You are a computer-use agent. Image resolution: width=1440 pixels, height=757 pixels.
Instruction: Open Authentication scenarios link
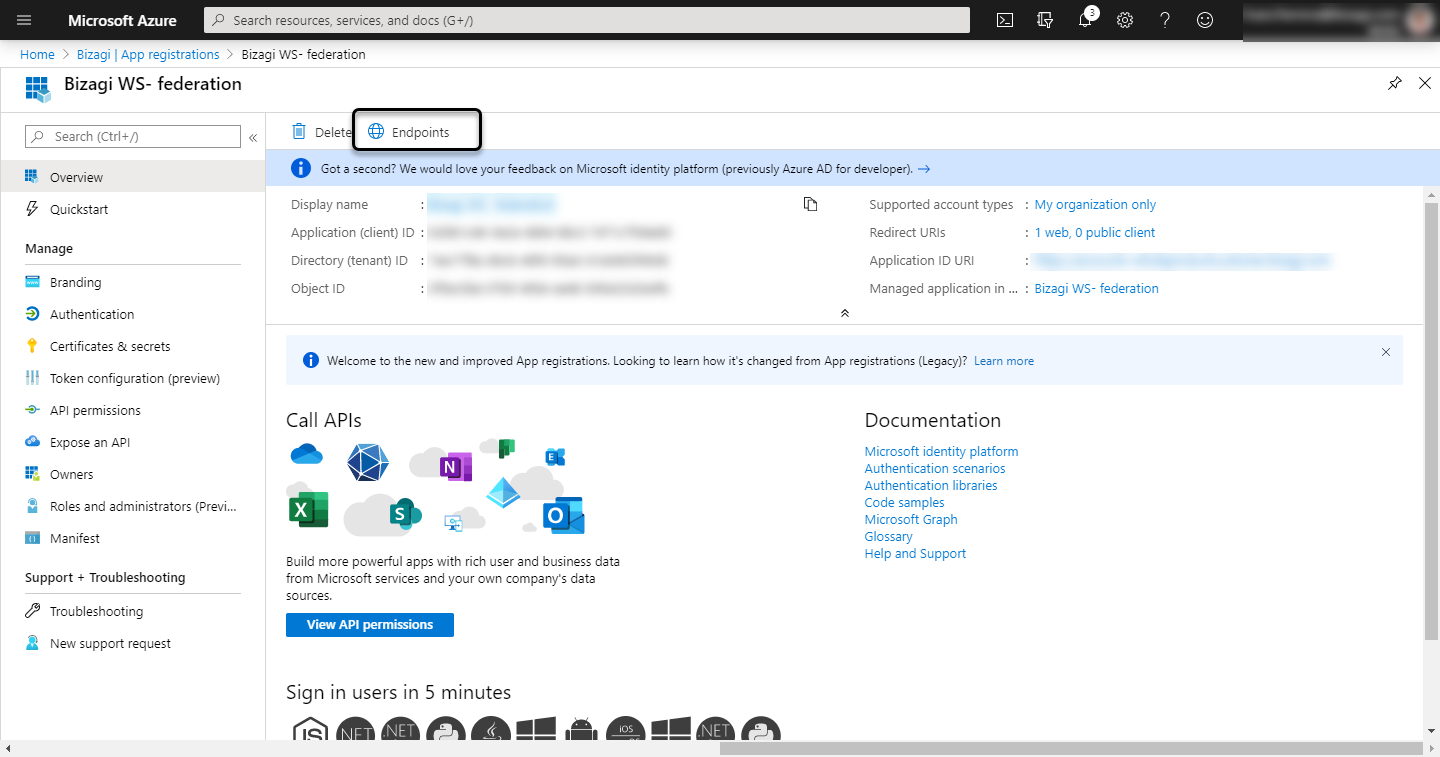click(935, 468)
